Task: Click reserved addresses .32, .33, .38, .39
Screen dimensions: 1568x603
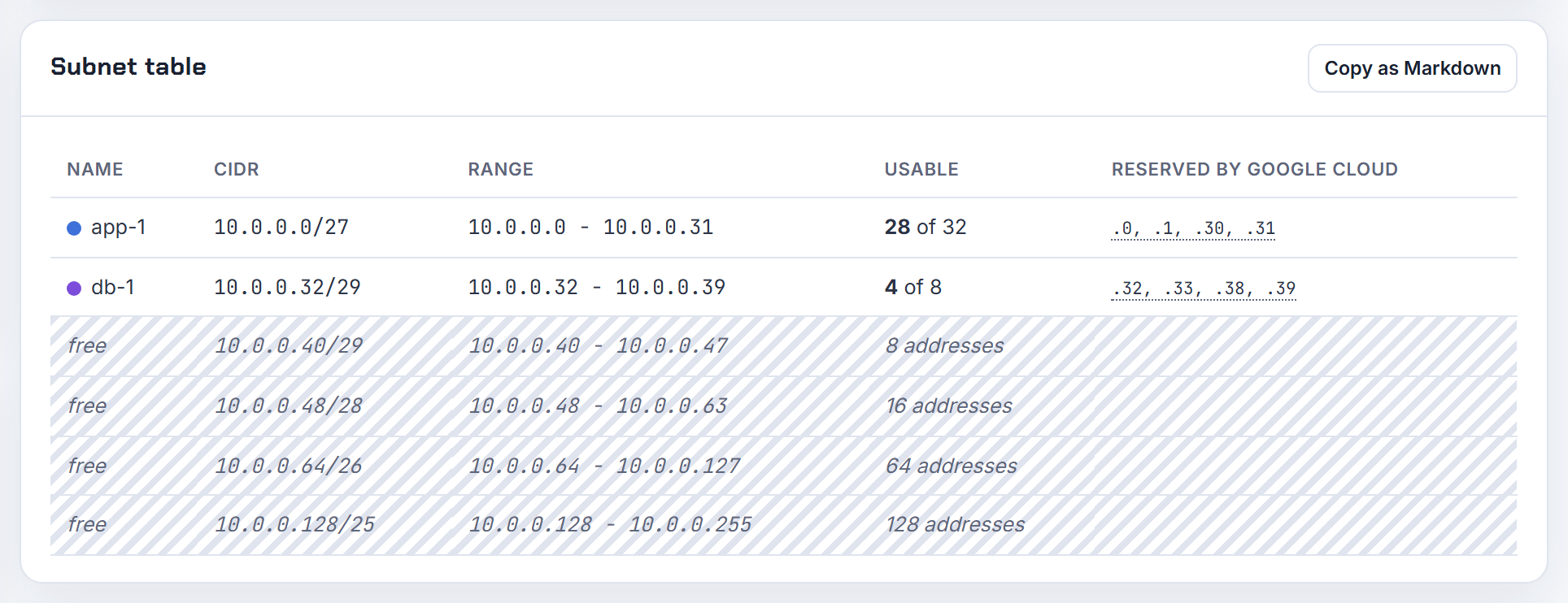Action: point(1204,289)
